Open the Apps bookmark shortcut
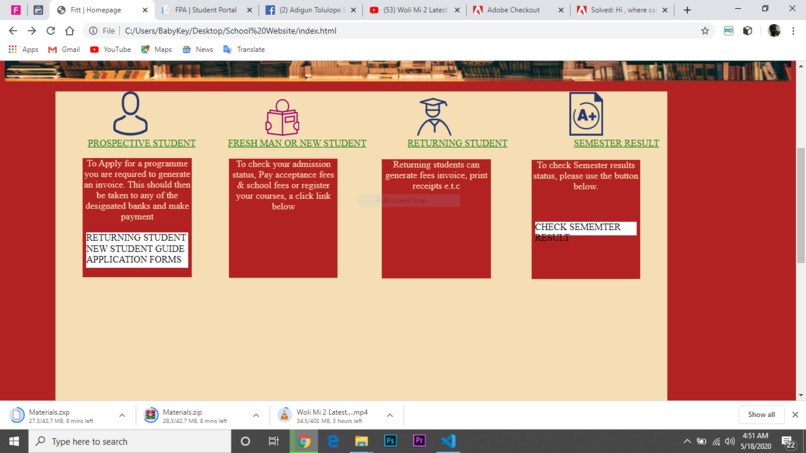The image size is (806, 453). click(x=23, y=49)
